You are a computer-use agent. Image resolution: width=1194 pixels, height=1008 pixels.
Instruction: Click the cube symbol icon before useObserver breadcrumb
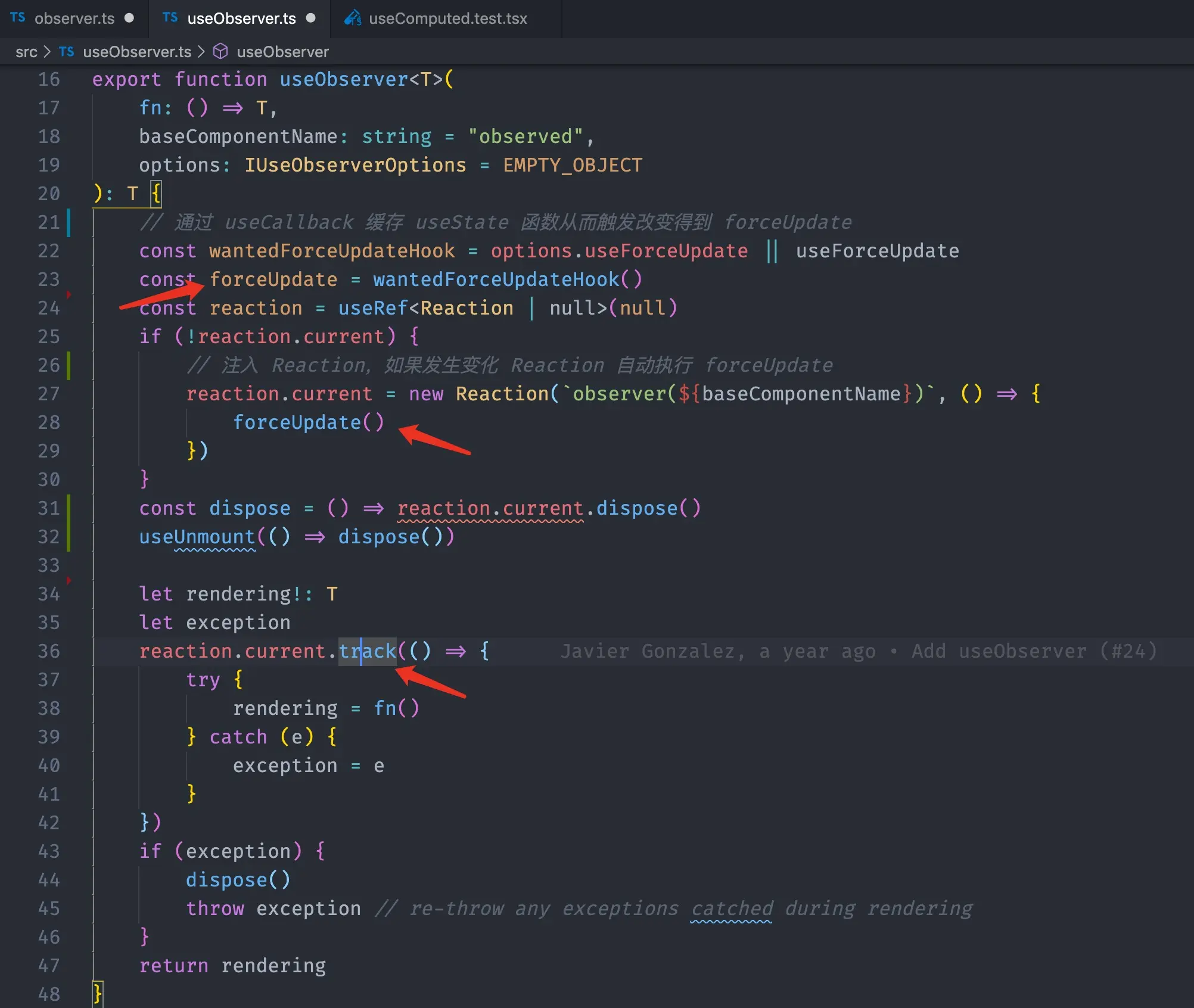(x=220, y=52)
